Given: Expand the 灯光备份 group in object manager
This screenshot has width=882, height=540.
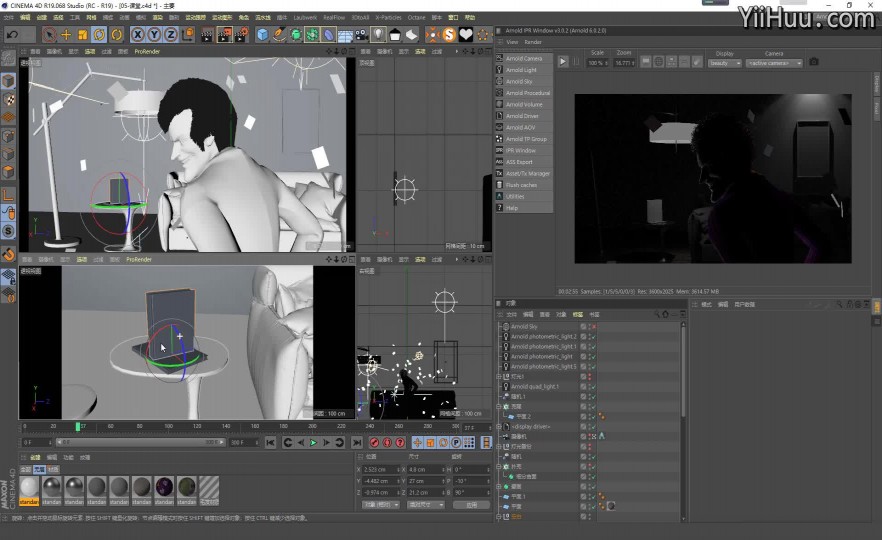Looking at the screenshot, I should (499, 447).
